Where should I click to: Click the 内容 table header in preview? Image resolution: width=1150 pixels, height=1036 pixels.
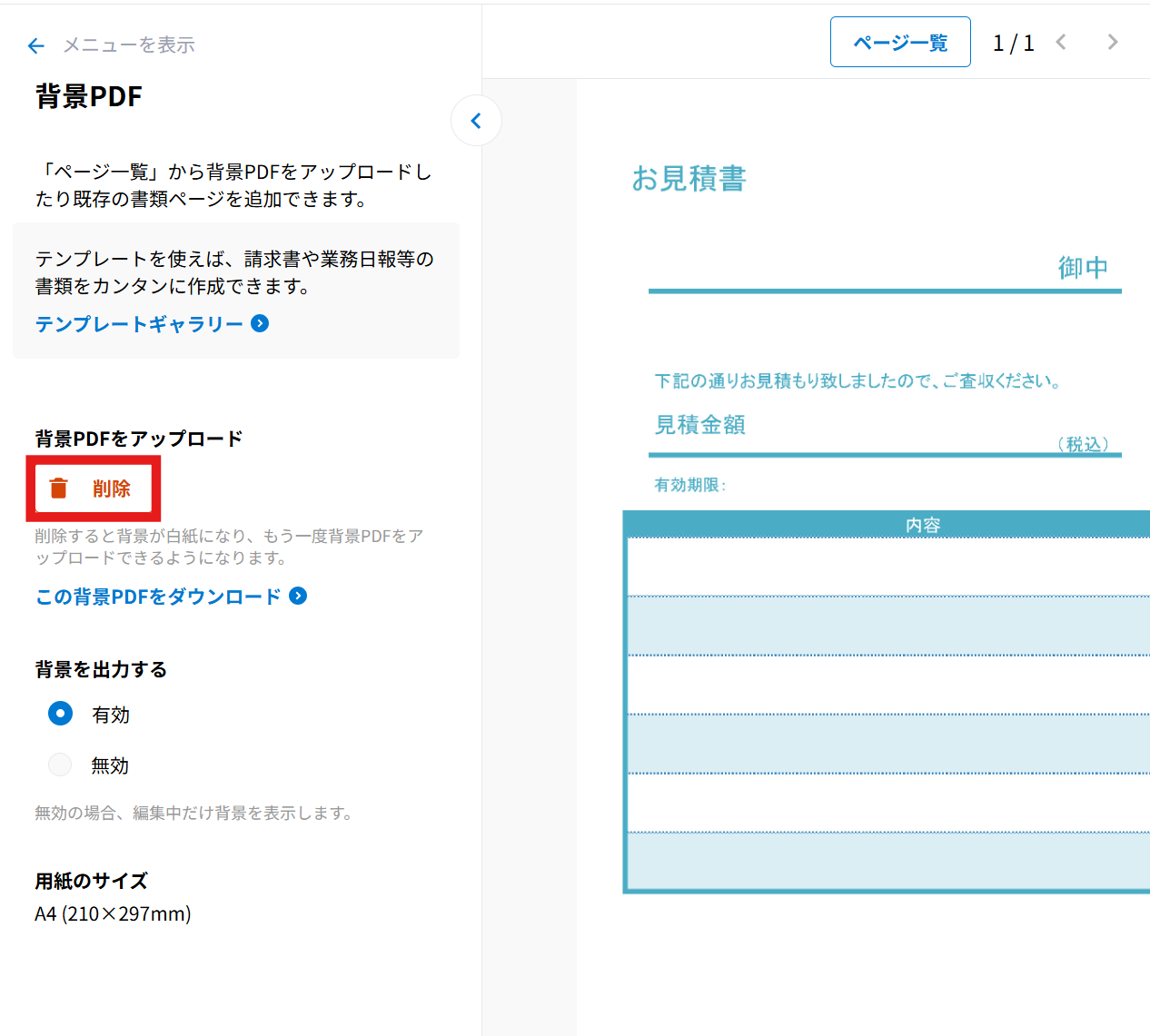click(x=922, y=525)
